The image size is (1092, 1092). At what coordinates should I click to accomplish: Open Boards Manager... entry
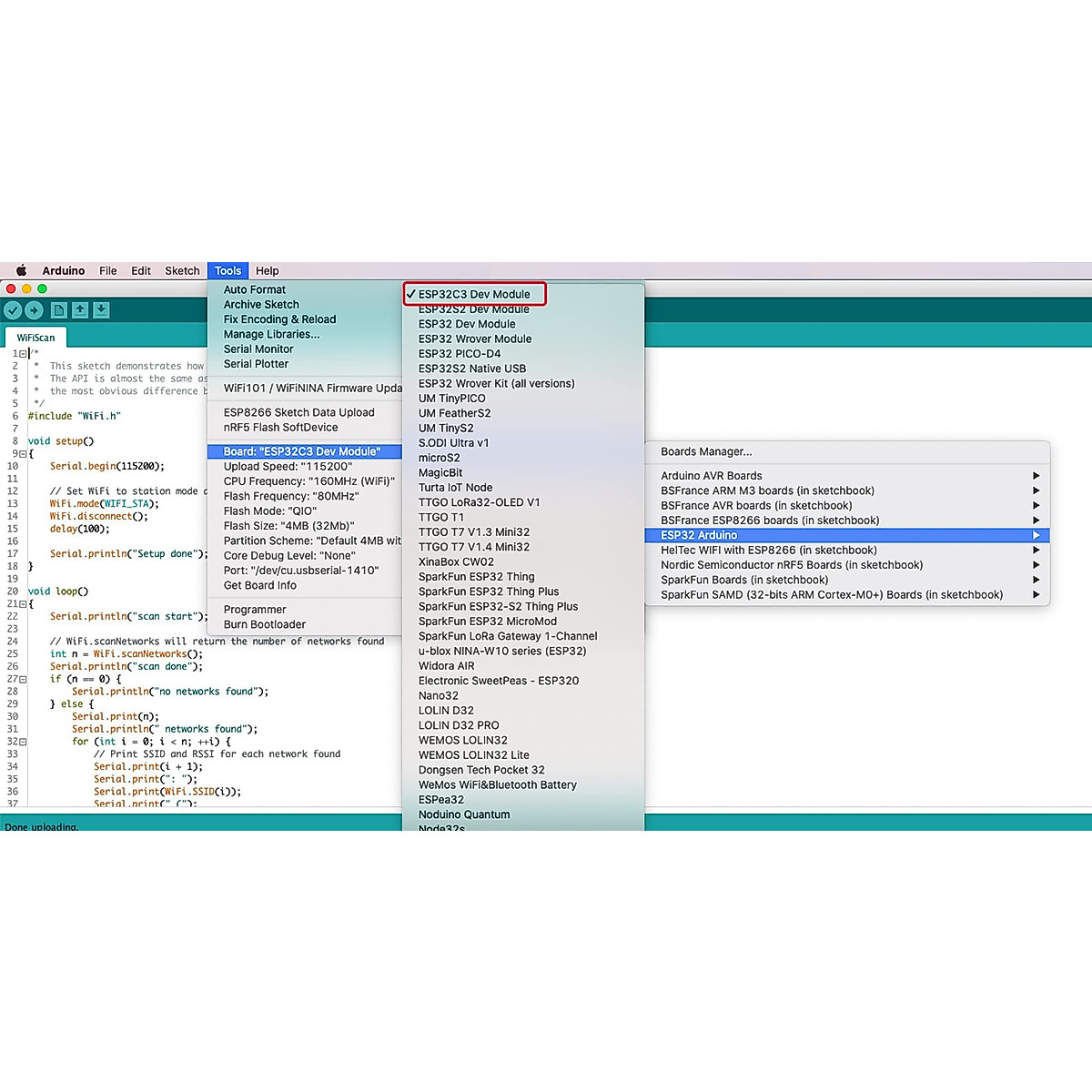tap(706, 451)
